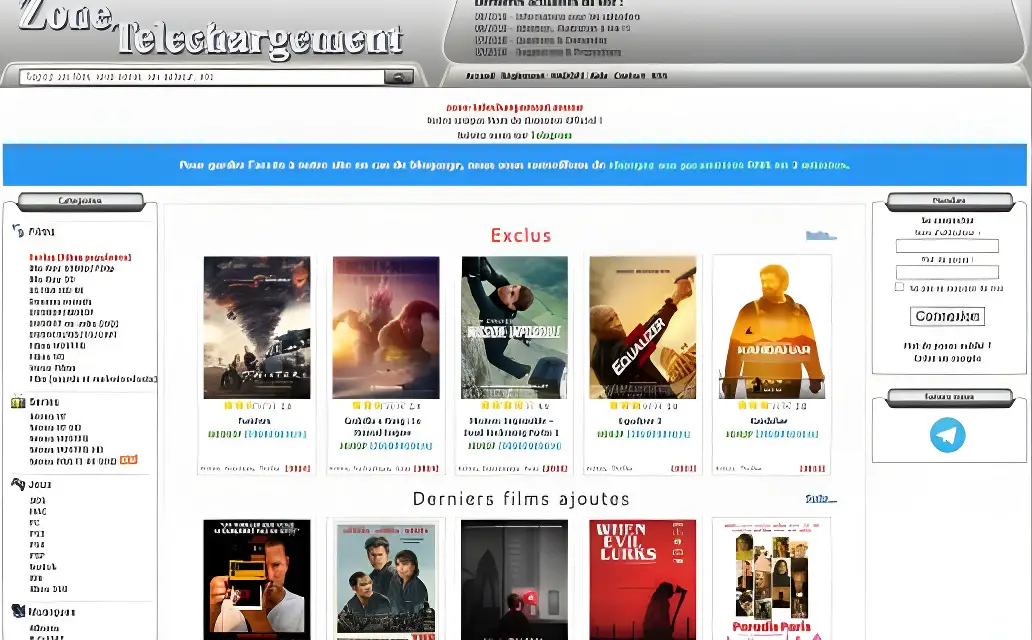Open the Mission Impossible poster
Viewport: 1032px width, 640px height.
[514, 327]
